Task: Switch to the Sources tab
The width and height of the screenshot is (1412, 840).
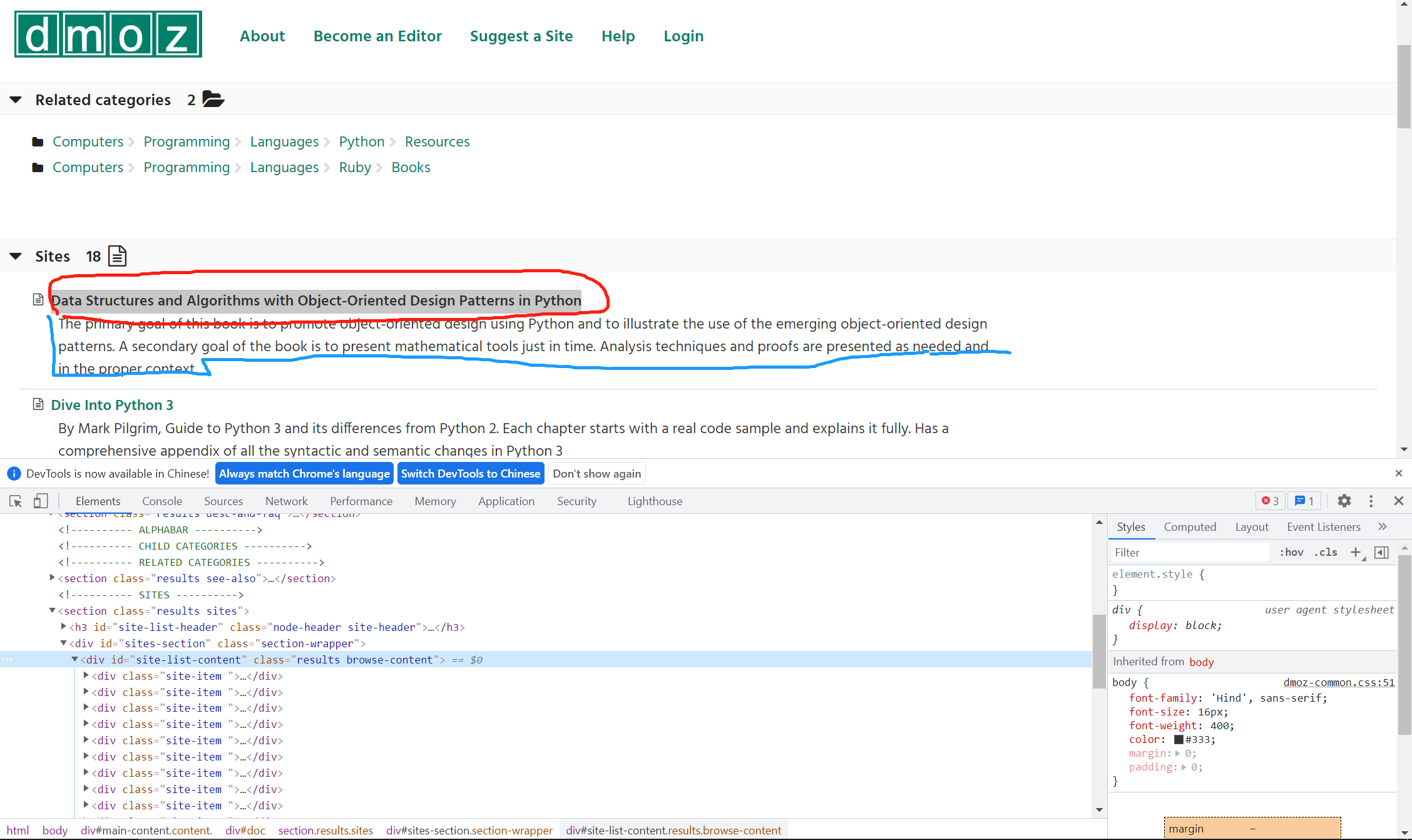Action: point(223,501)
